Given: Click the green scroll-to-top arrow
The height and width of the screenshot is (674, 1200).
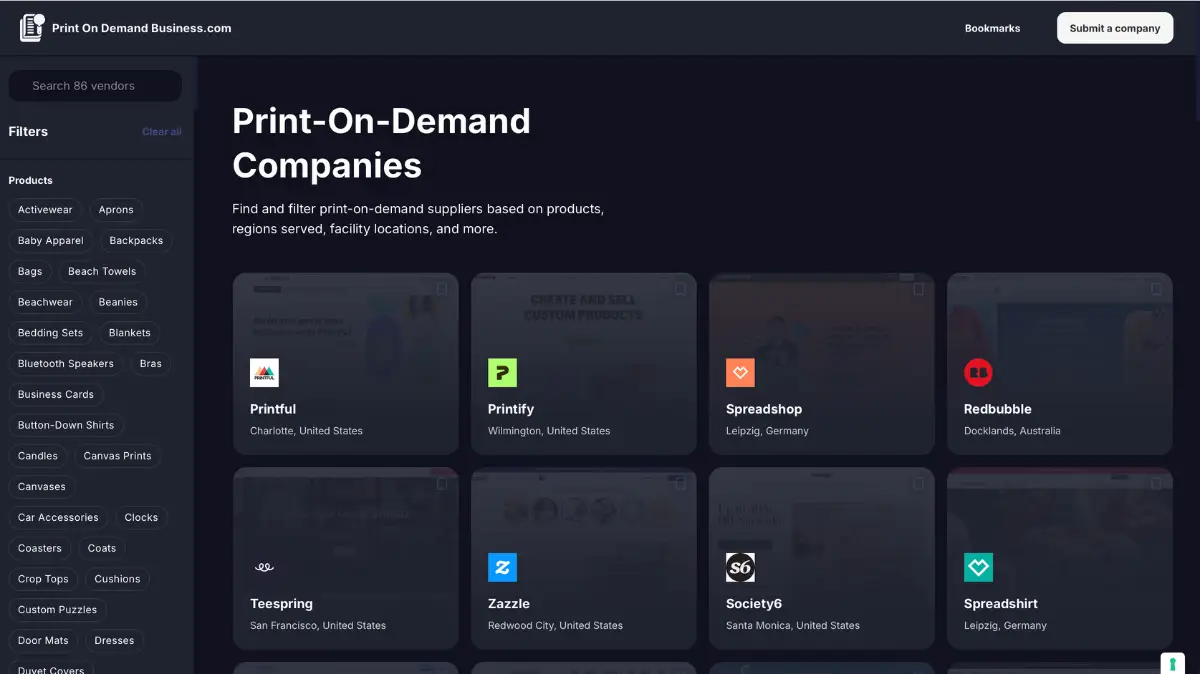Looking at the screenshot, I should [1172, 663].
